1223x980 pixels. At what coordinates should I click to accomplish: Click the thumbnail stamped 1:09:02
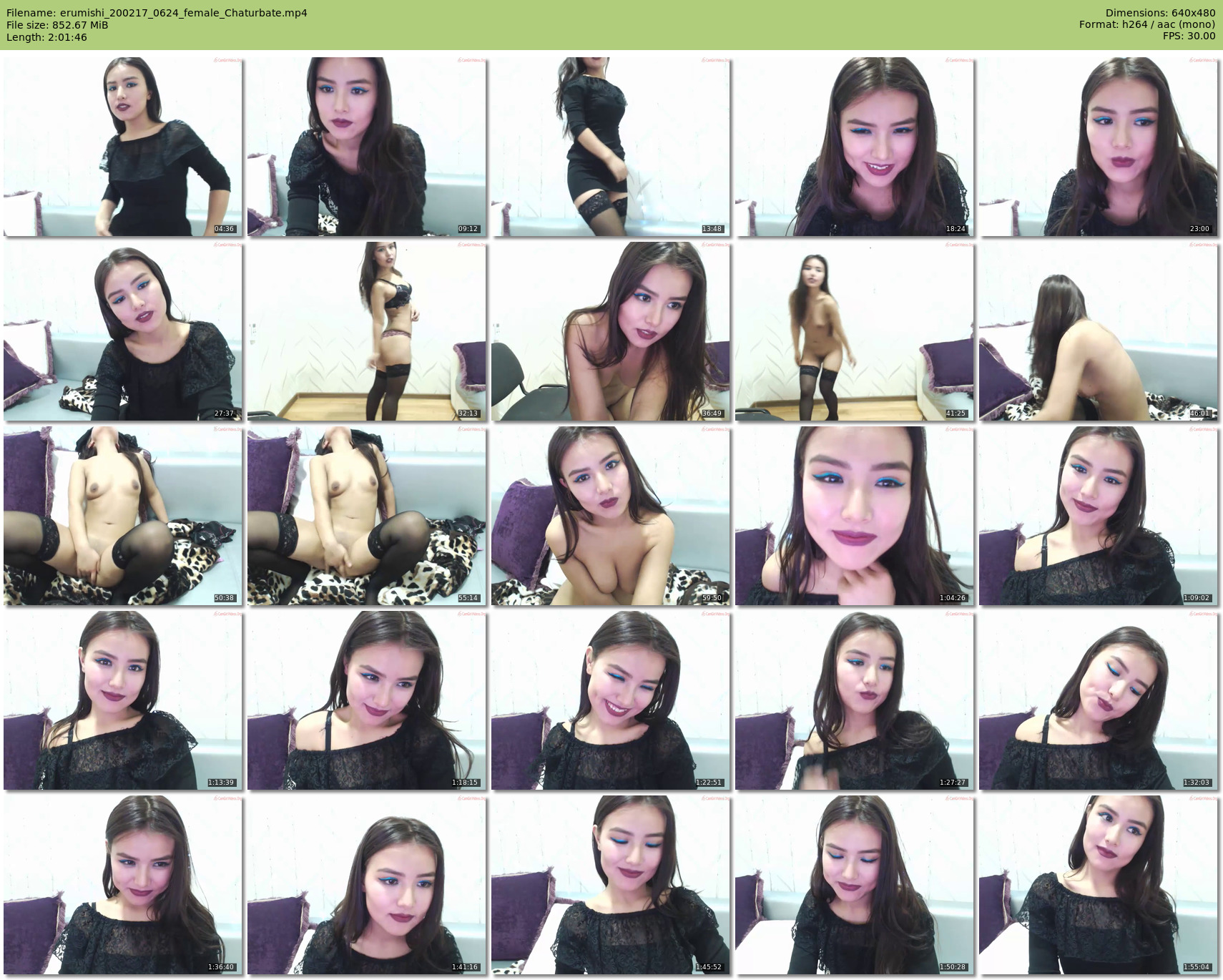1099,516
